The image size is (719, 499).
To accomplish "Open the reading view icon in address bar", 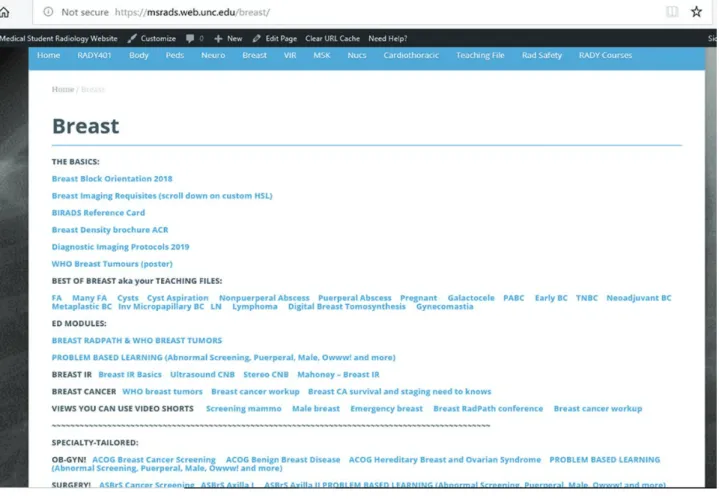I will pyautogui.click(x=672, y=12).
